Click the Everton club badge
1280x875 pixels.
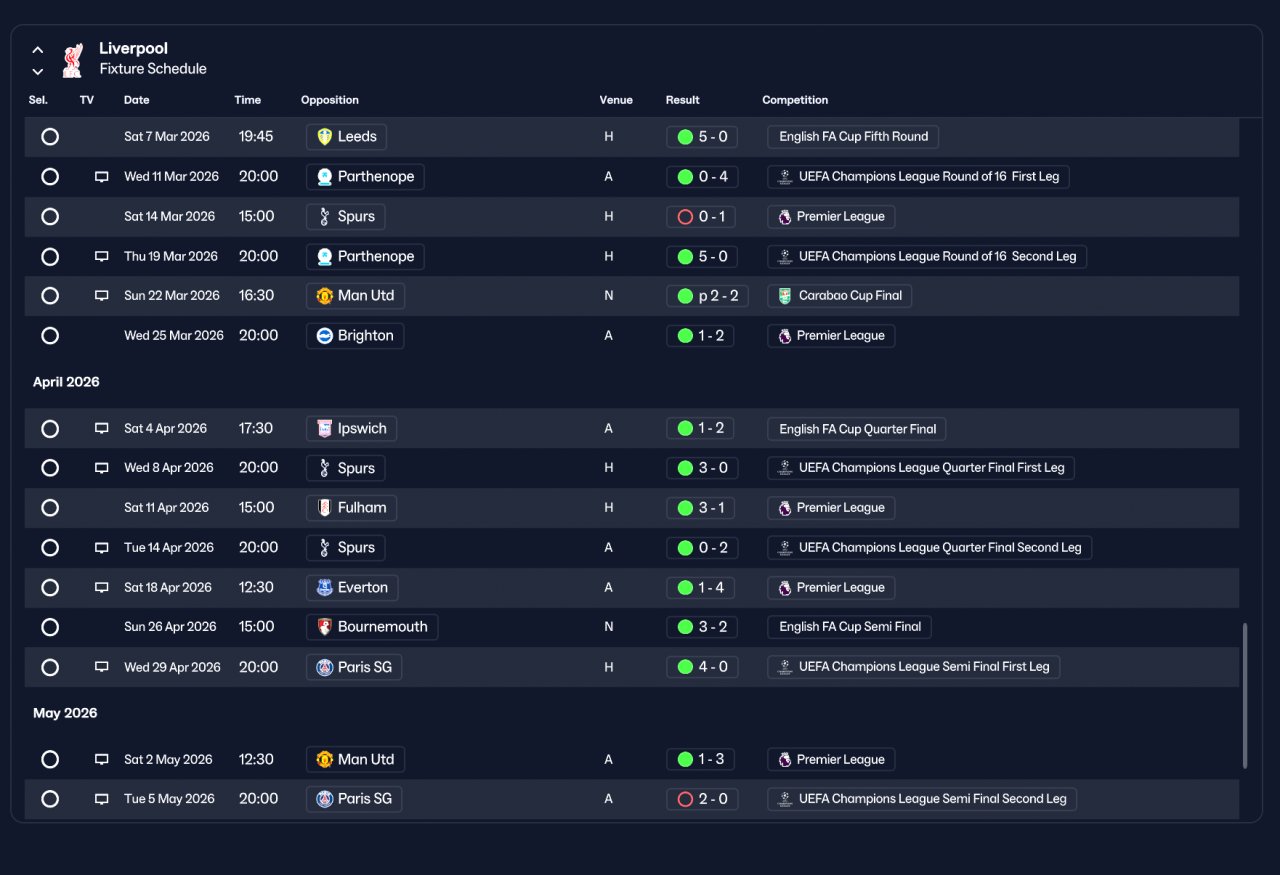[x=324, y=588]
